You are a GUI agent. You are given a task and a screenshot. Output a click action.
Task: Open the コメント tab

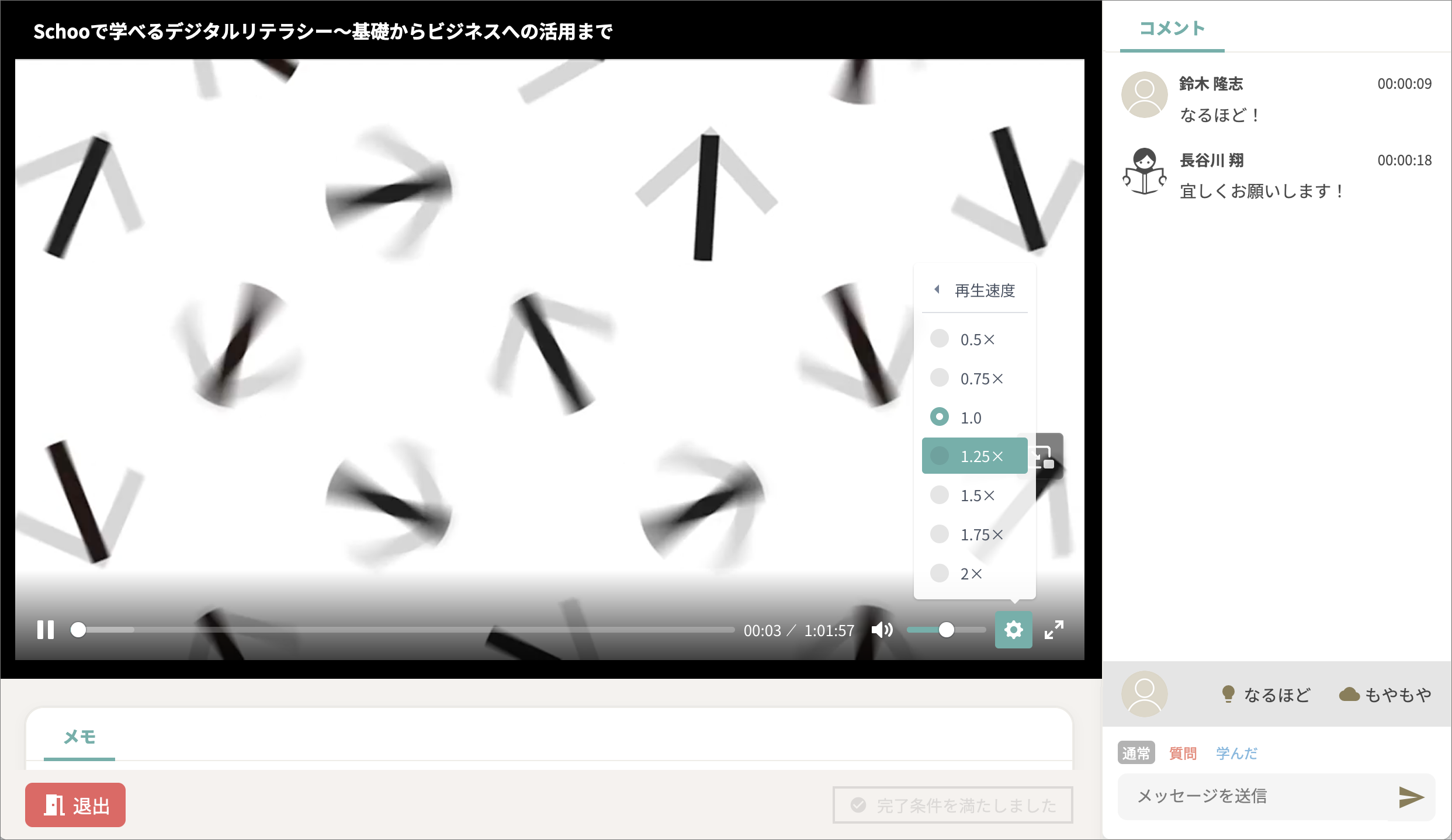[1172, 28]
